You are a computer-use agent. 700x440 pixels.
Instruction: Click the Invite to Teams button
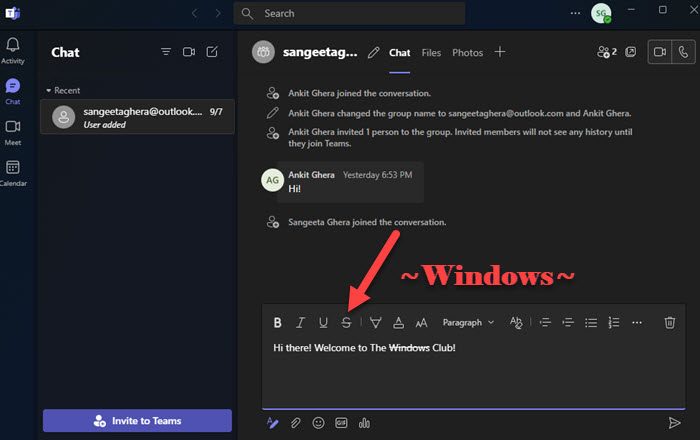[x=138, y=420]
